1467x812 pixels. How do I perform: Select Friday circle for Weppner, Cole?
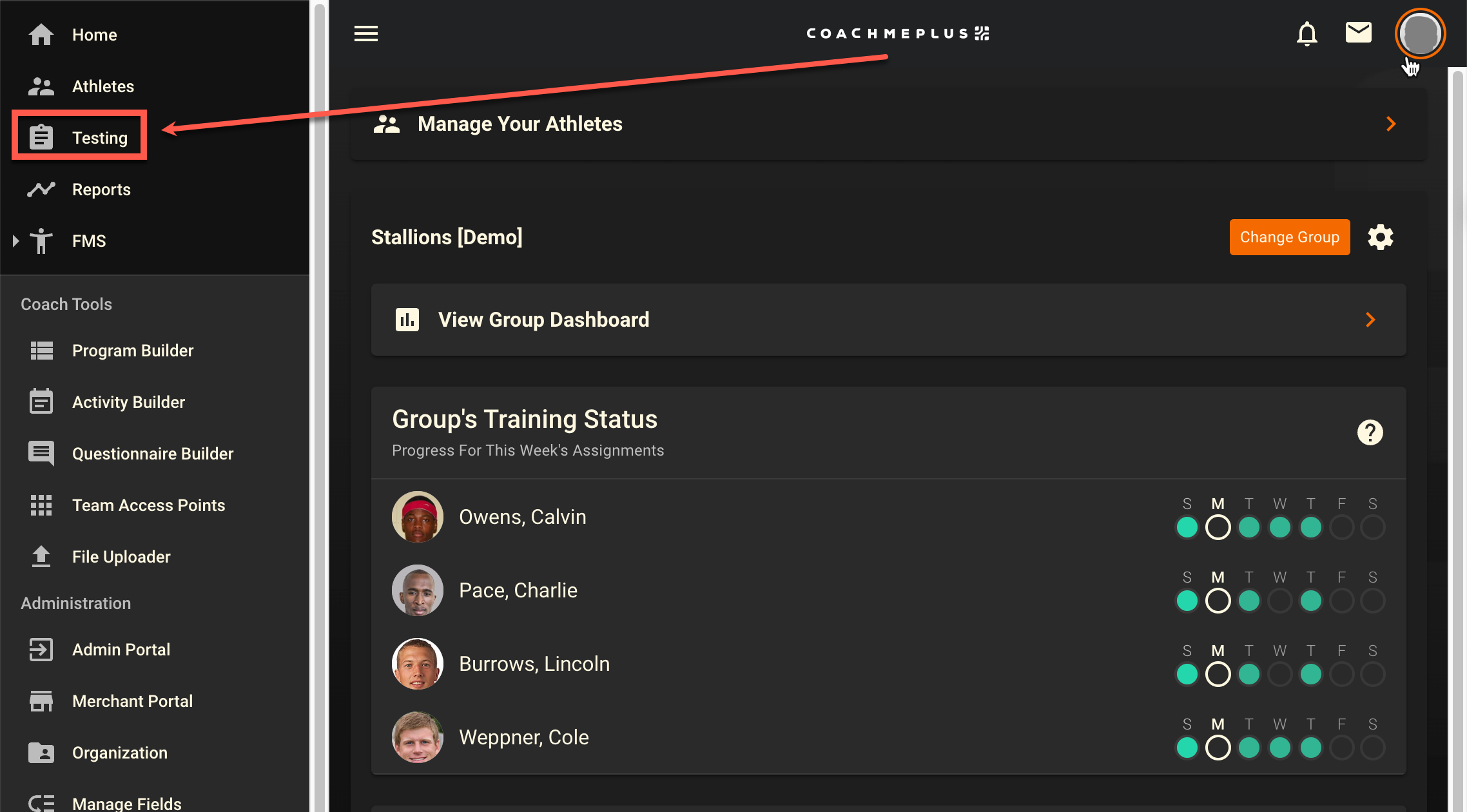(x=1341, y=748)
